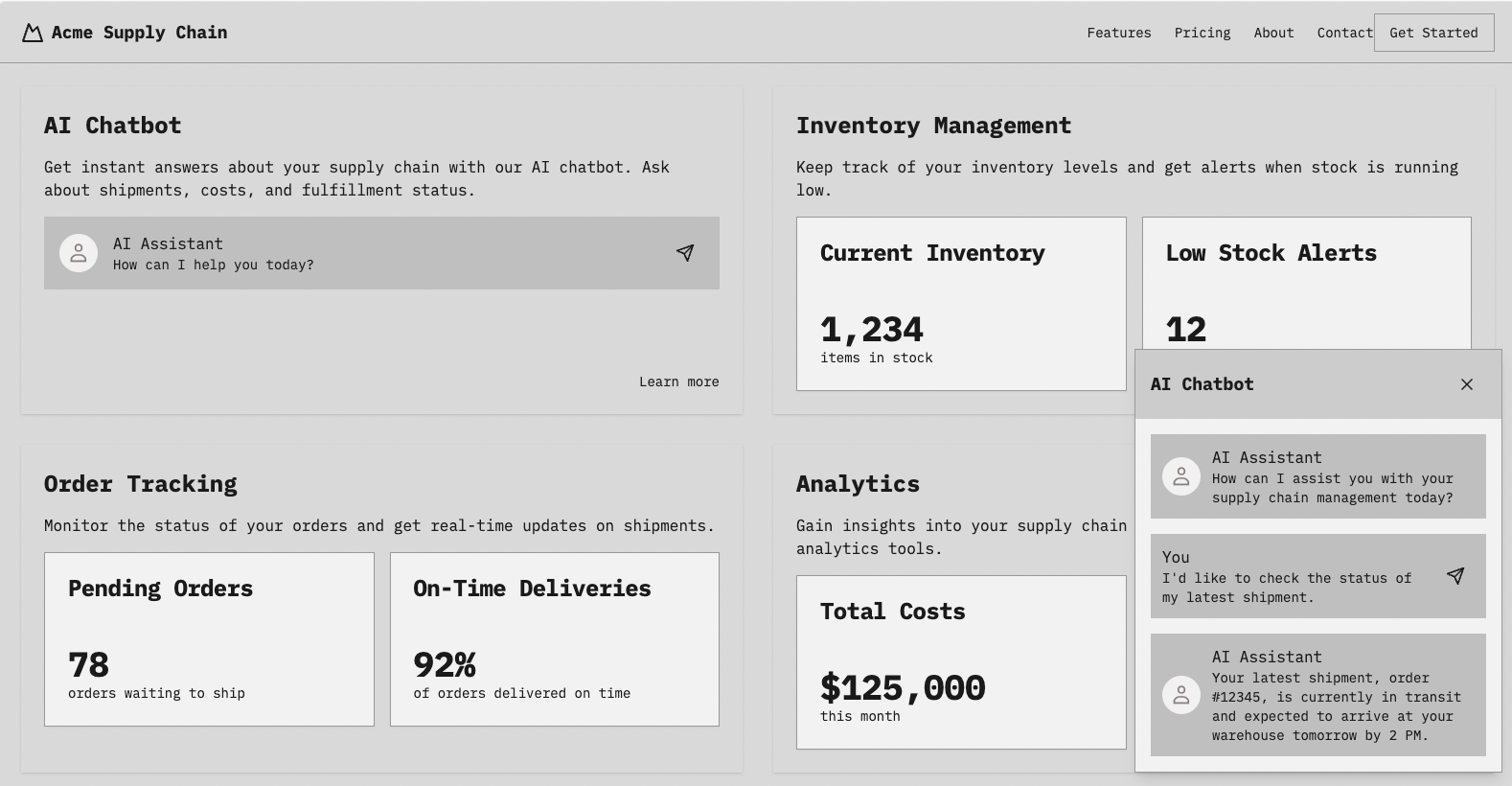Viewport: 1512px width, 786px height.
Task: Open the Pending Orders card
Action: (209, 639)
